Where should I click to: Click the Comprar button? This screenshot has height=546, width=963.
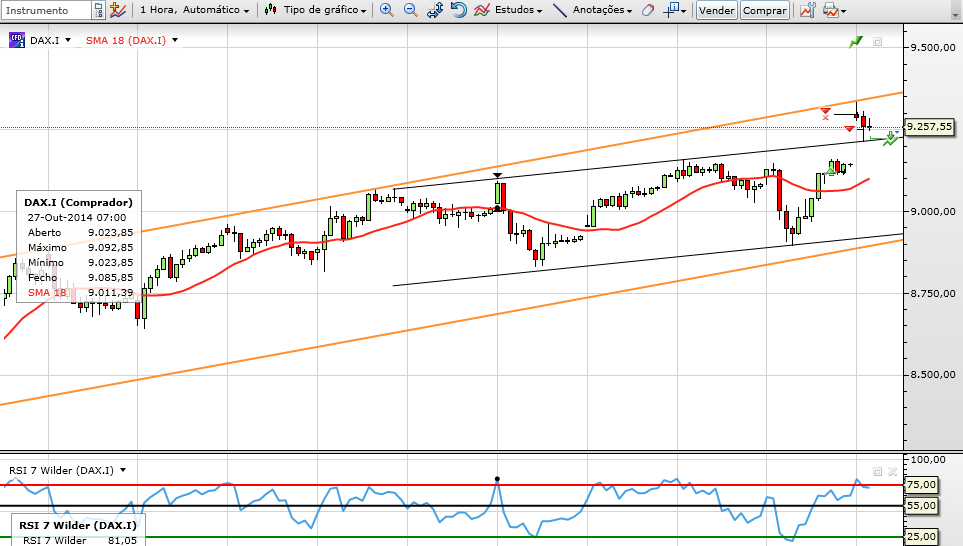(765, 10)
